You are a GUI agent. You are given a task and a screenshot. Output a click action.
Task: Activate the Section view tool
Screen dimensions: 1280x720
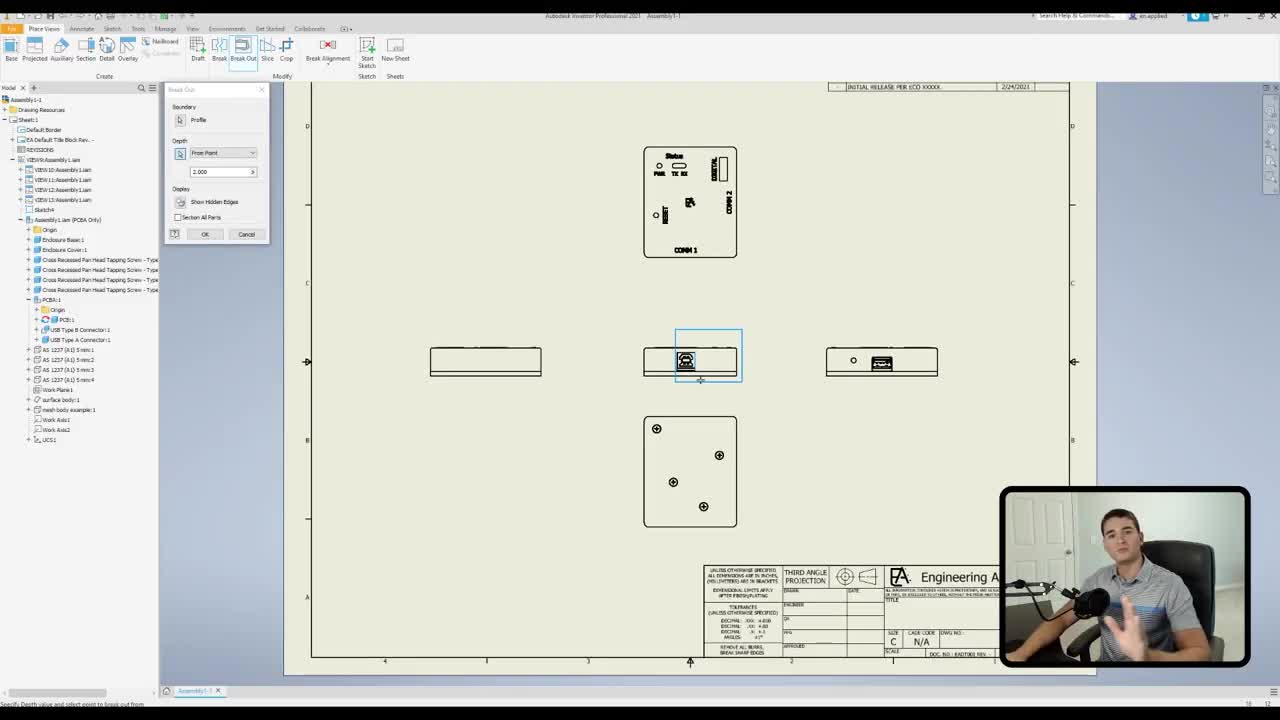86,48
